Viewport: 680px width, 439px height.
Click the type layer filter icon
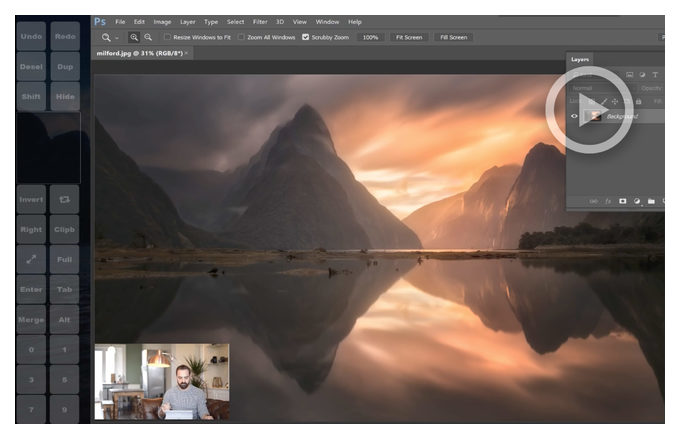(655, 75)
